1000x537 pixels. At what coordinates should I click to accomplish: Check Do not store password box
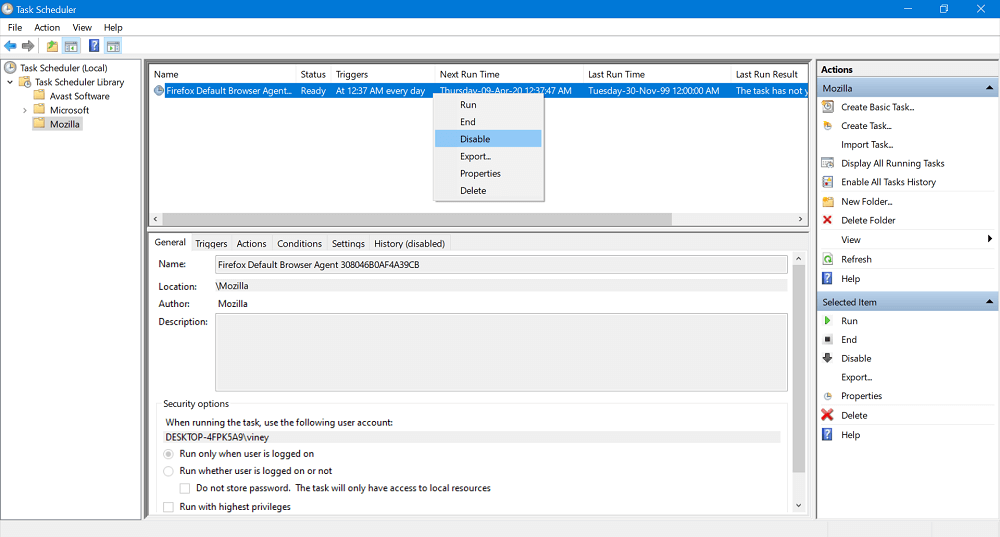pyautogui.click(x=185, y=489)
